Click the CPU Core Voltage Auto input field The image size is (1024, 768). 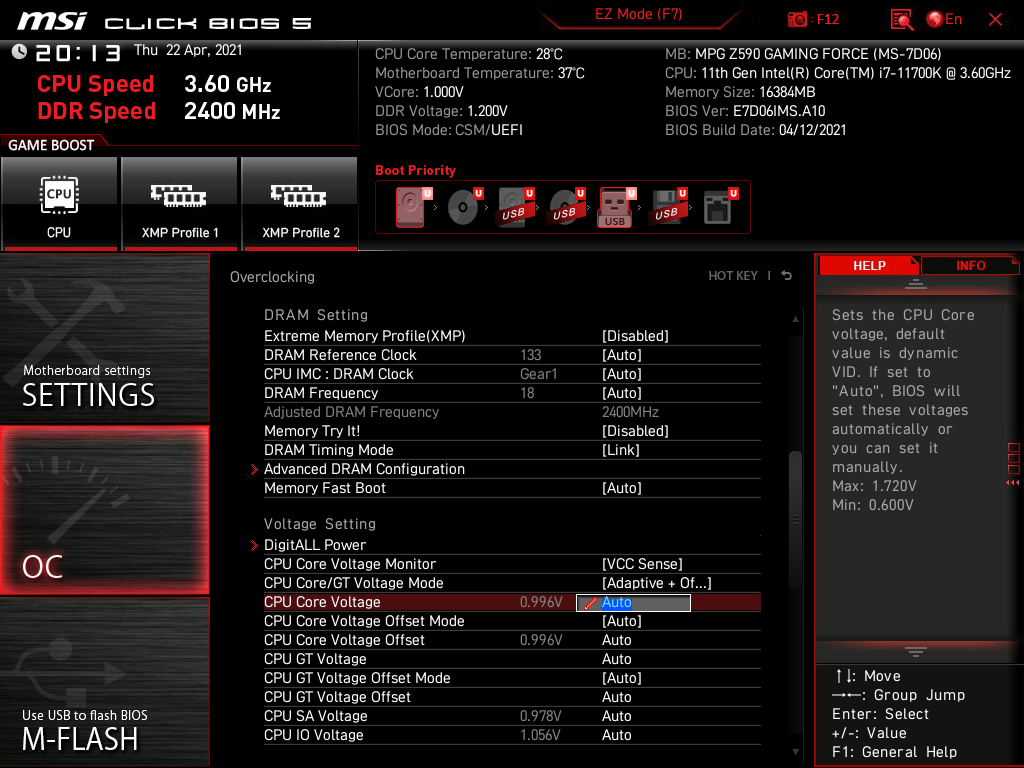coord(633,602)
